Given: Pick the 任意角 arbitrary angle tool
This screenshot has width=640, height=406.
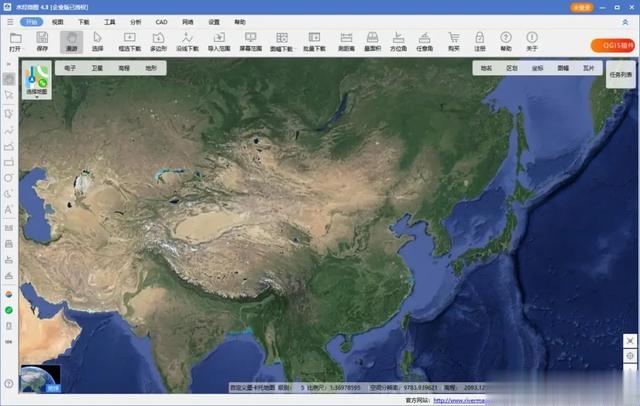Looking at the screenshot, I should (424, 42).
